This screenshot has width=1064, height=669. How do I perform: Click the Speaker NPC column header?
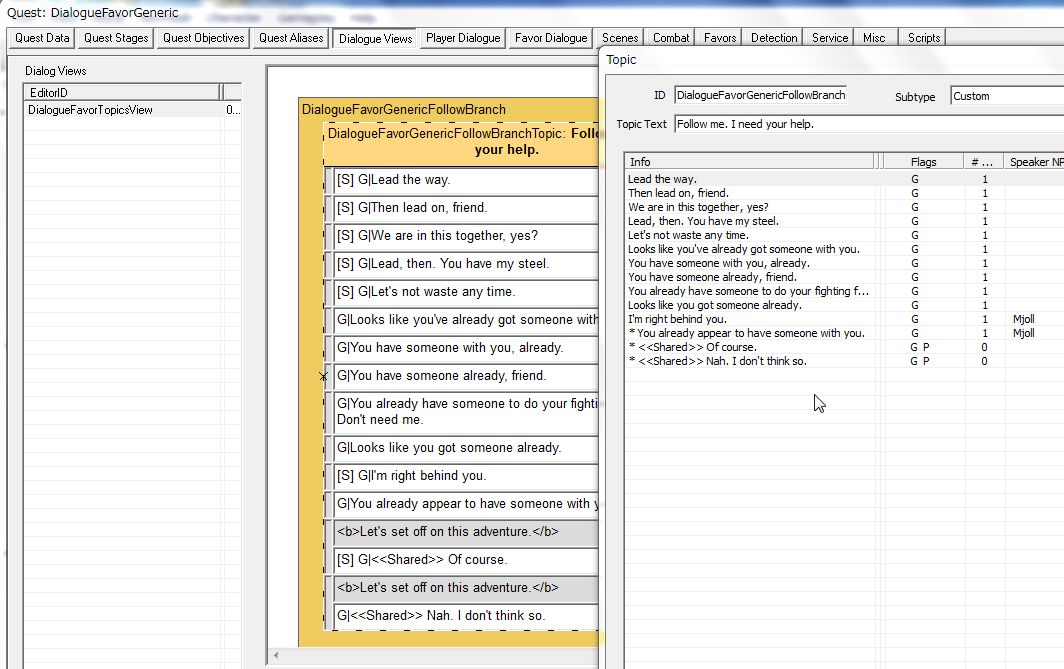pyautogui.click(x=1035, y=161)
